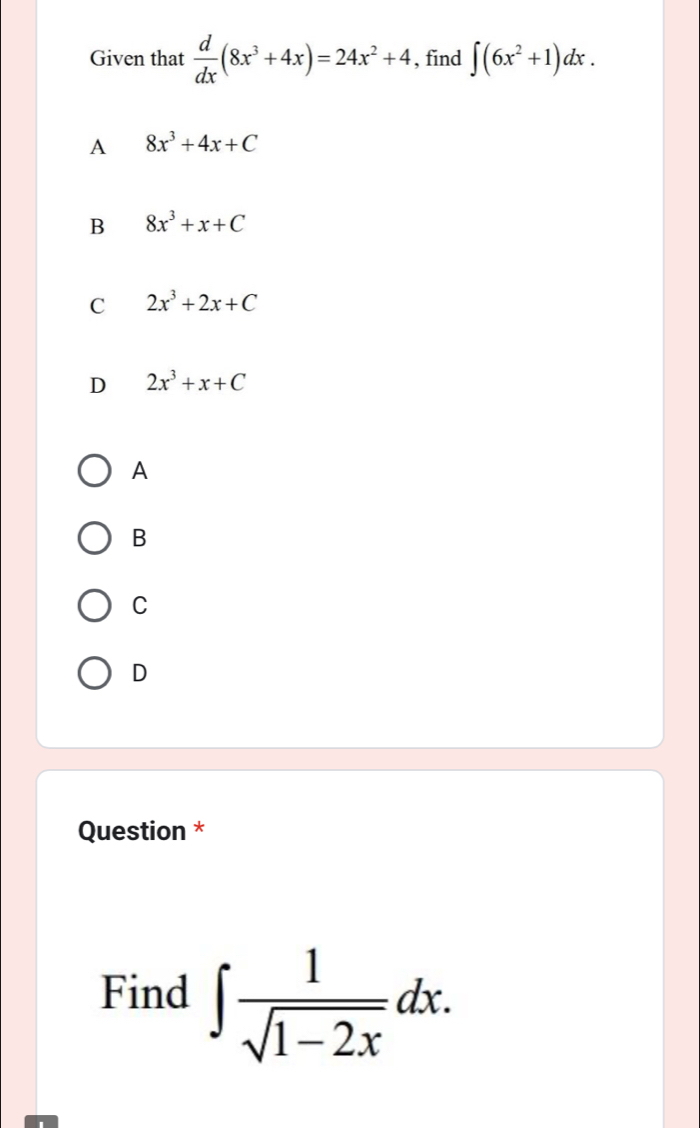
Task: Click the answer label 'A' beside its radio
Action: tap(139, 470)
